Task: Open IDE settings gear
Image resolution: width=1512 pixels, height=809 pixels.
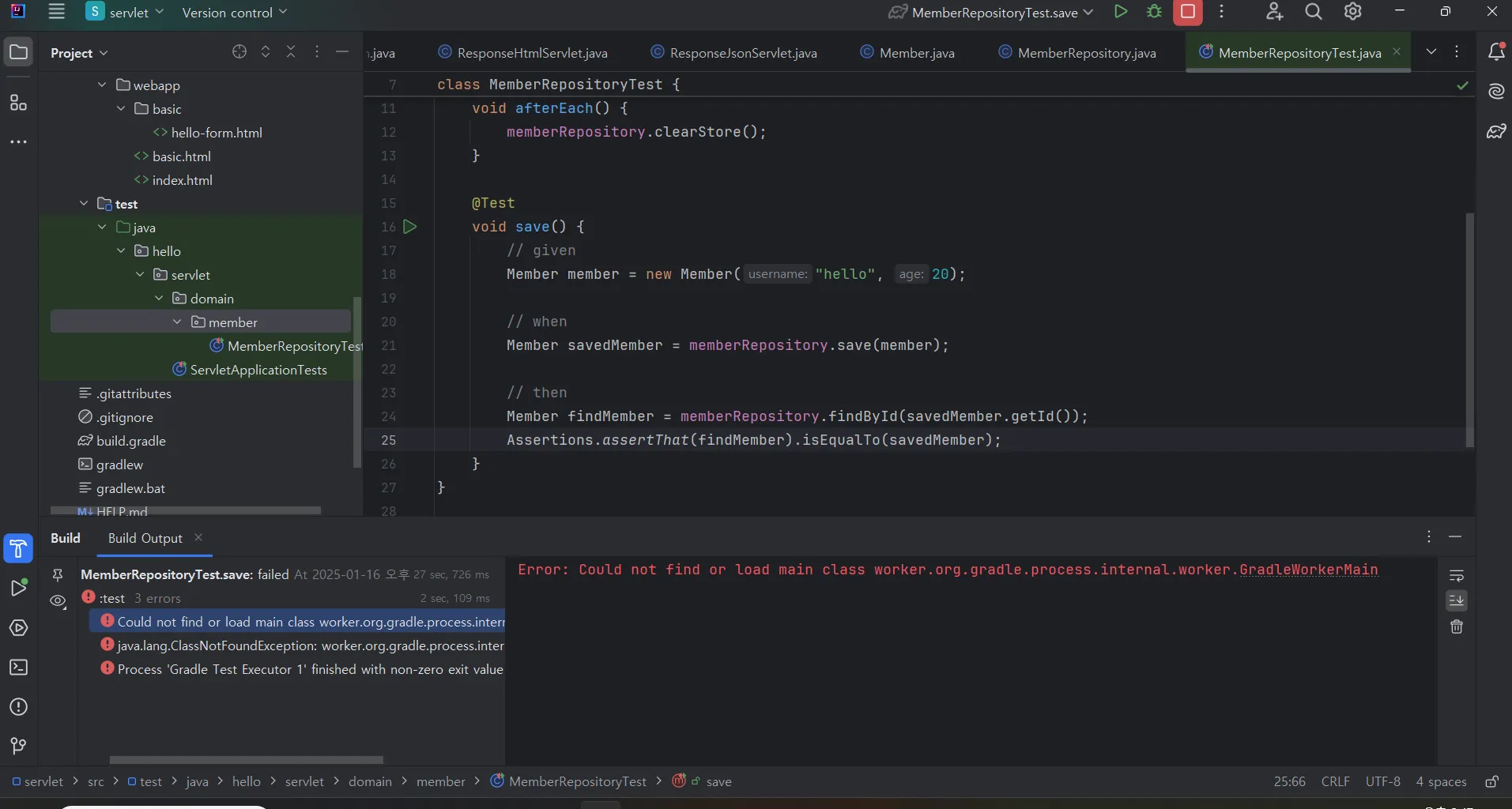Action: point(1353,12)
